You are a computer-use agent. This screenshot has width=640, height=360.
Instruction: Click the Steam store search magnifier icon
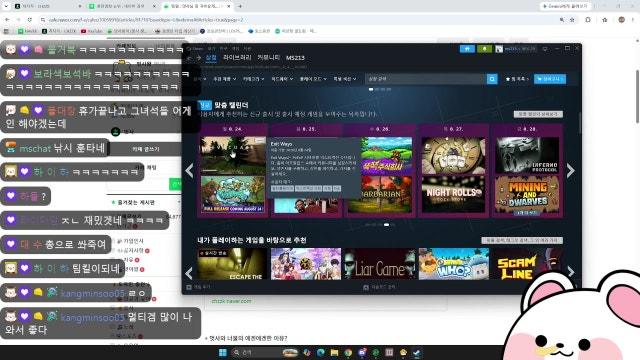pos(492,79)
